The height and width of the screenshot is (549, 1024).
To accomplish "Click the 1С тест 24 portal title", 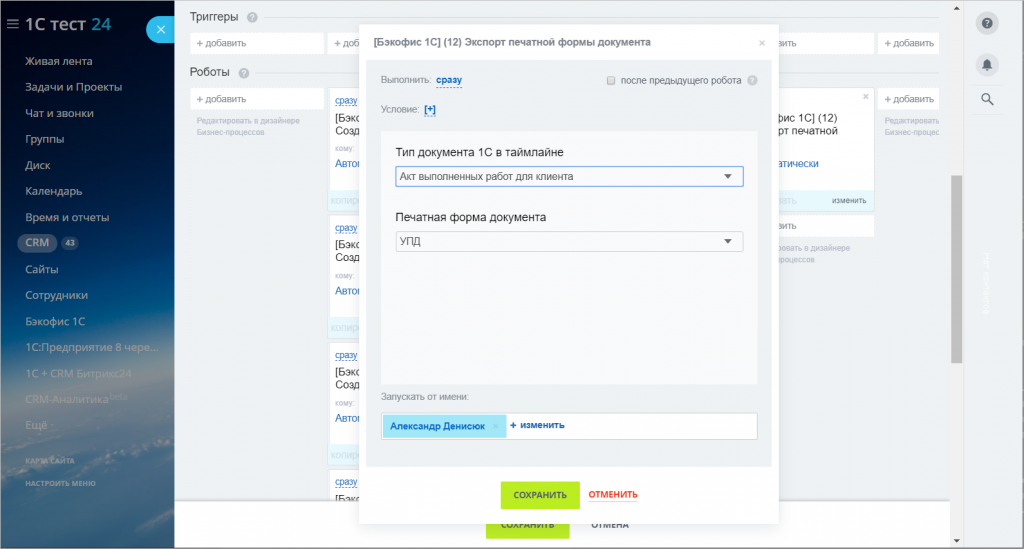I will [68, 24].
